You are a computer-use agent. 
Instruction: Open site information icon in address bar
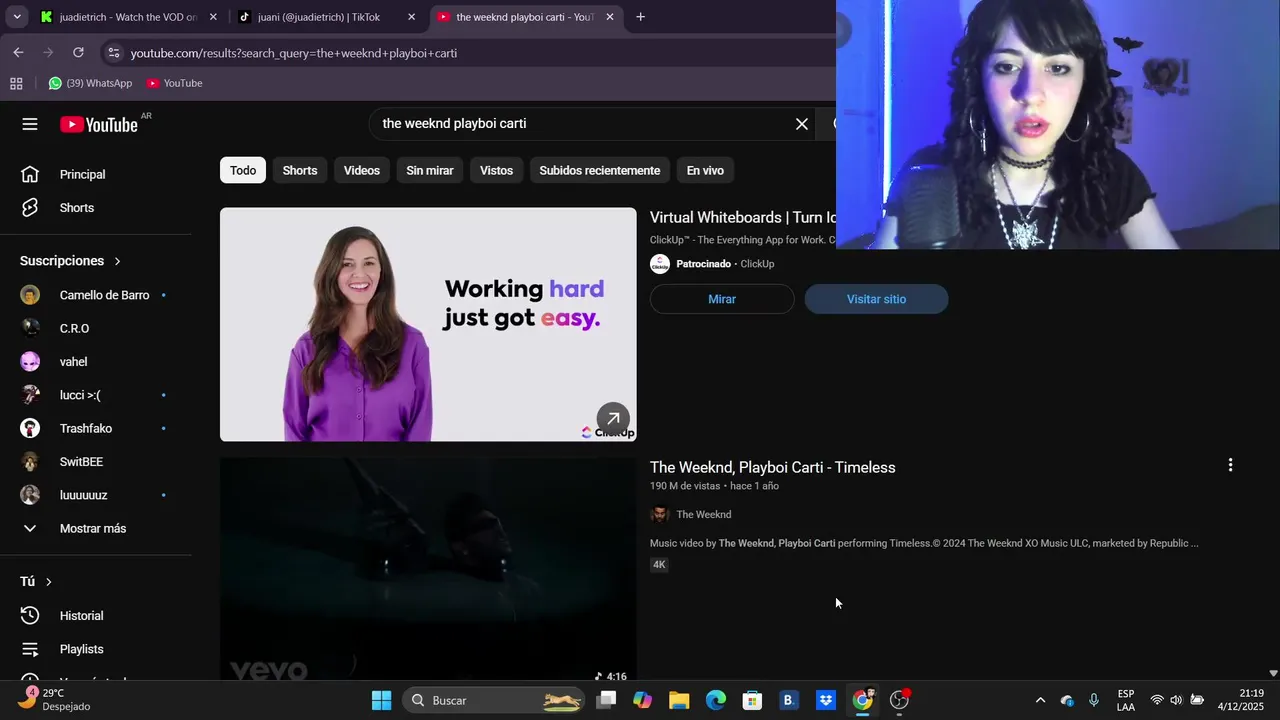coord(113,53)
